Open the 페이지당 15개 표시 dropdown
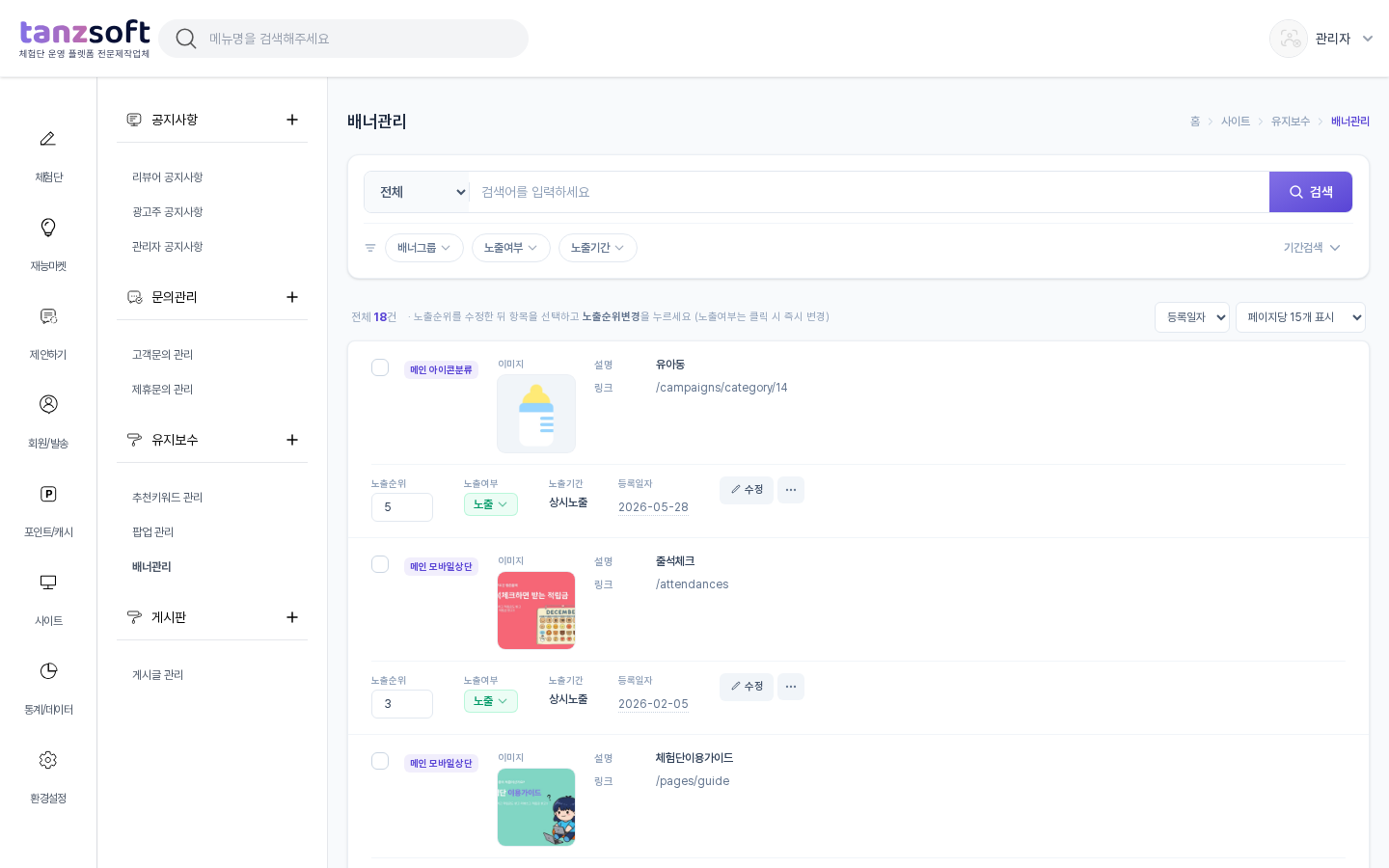Image resolution: width=1389 pixels, height=868 pixels. [x=1300, y=317]
